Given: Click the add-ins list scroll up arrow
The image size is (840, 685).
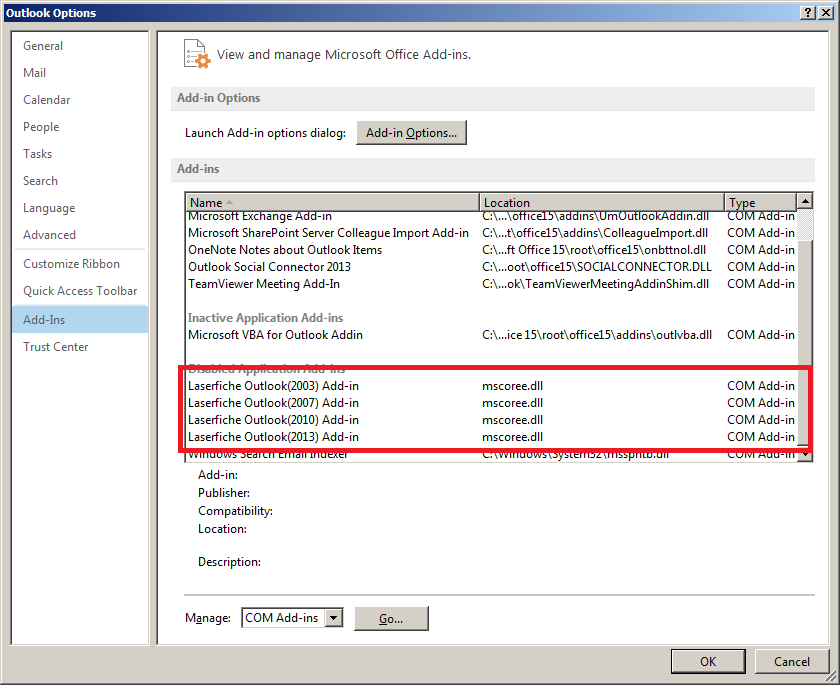Looking at the screenshot, I should [x=805, y=201].
